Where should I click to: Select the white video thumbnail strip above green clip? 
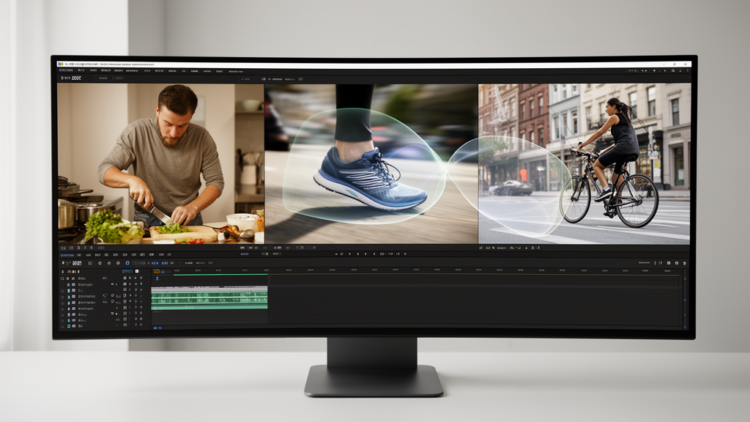tap(210, 289)
